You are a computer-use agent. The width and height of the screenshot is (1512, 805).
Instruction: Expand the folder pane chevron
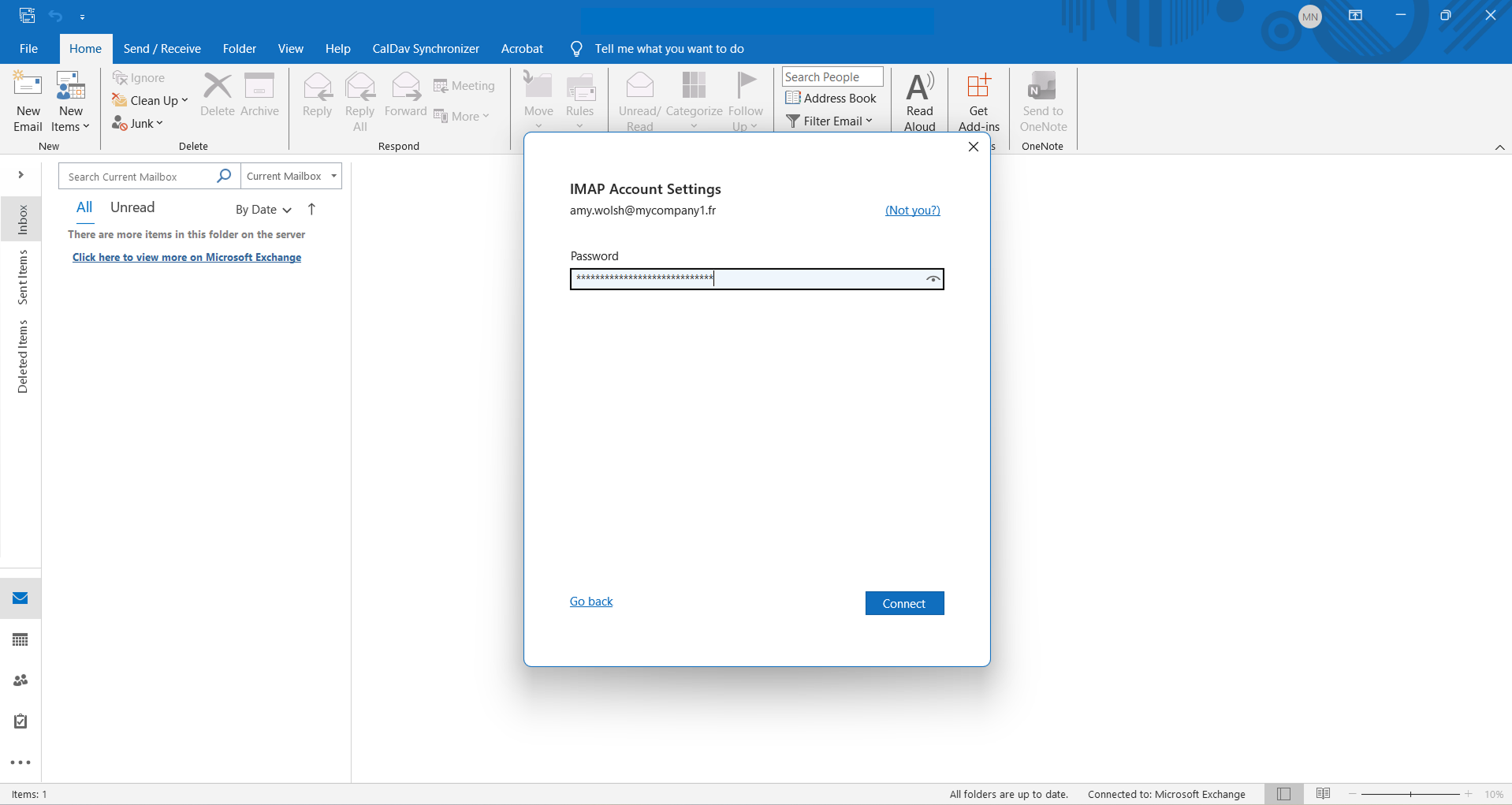click(21, 175)
